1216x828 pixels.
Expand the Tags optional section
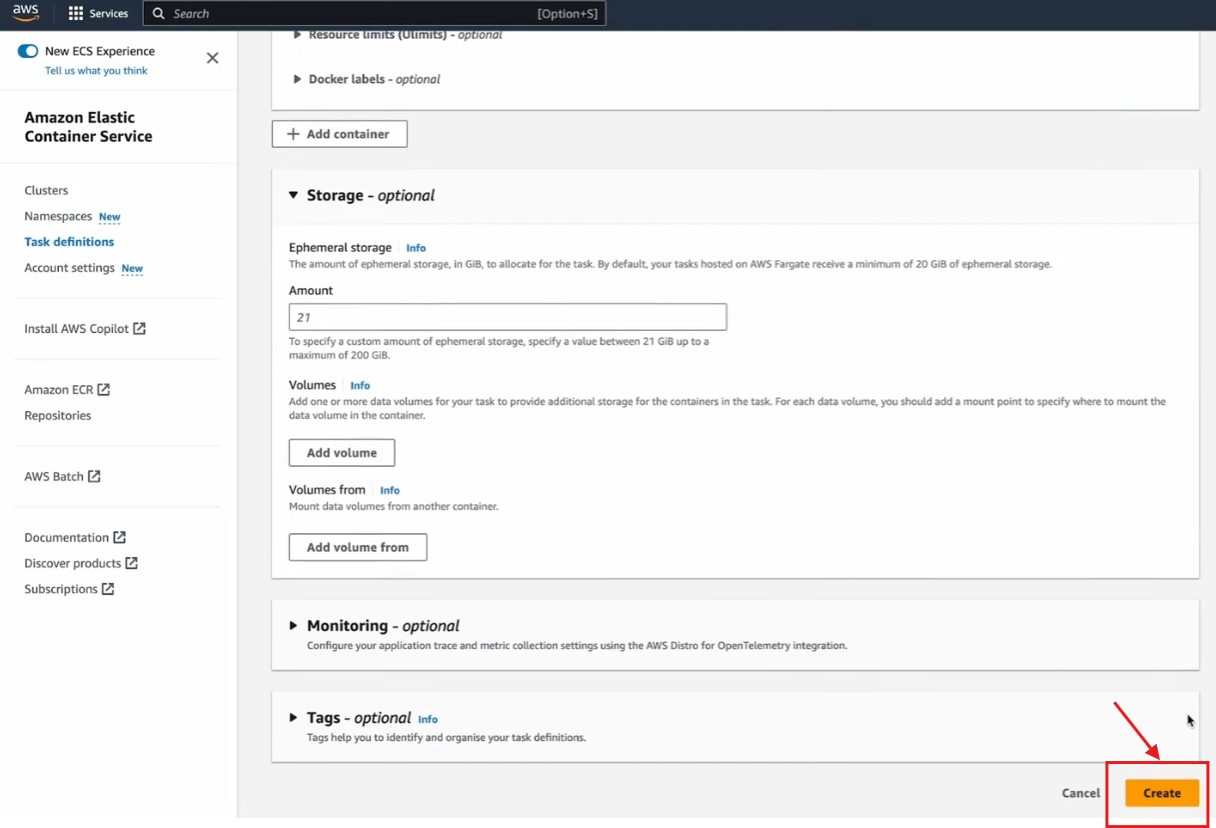294,717
